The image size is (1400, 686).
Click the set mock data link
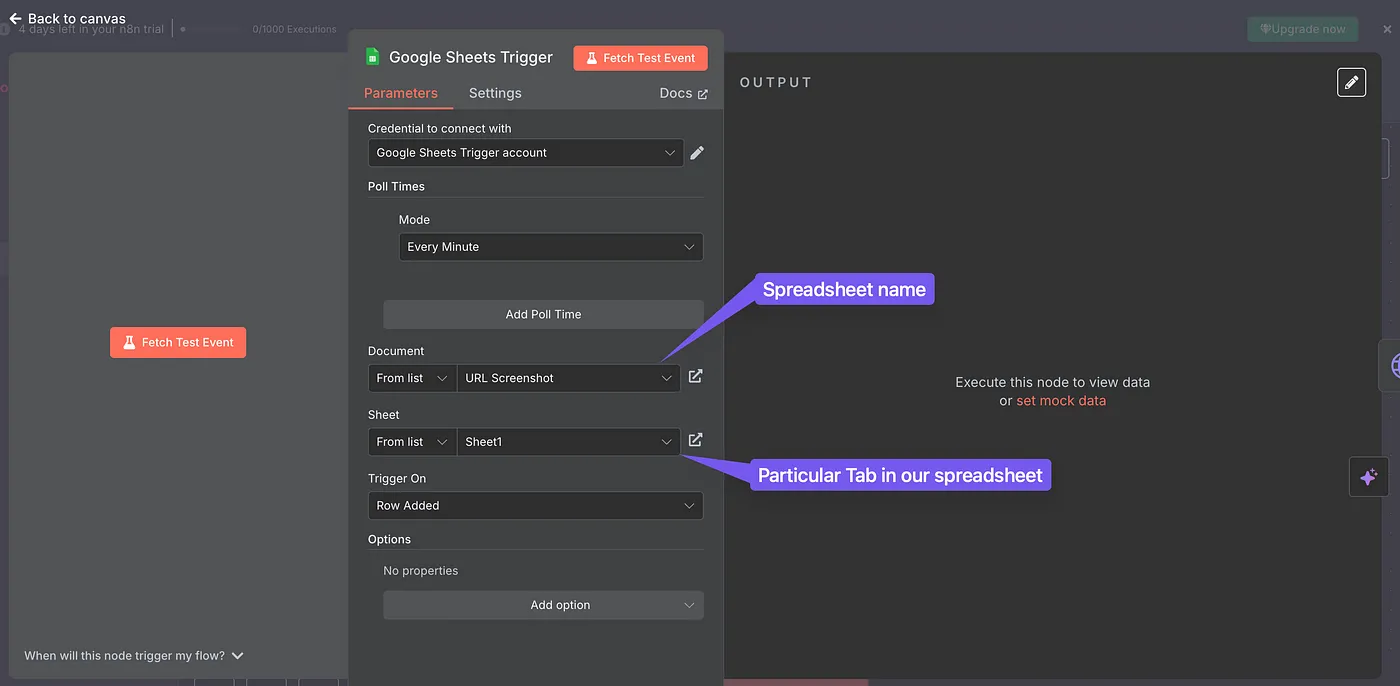point(1061,401)
